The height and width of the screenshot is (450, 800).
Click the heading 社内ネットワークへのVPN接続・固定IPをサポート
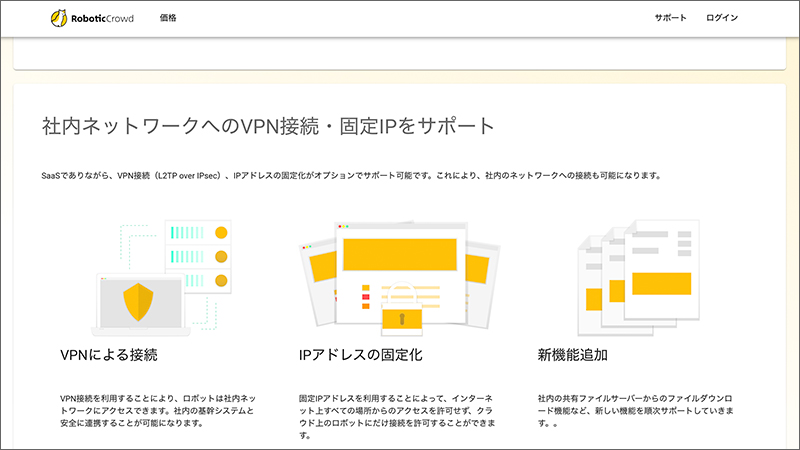click(268, 126)
